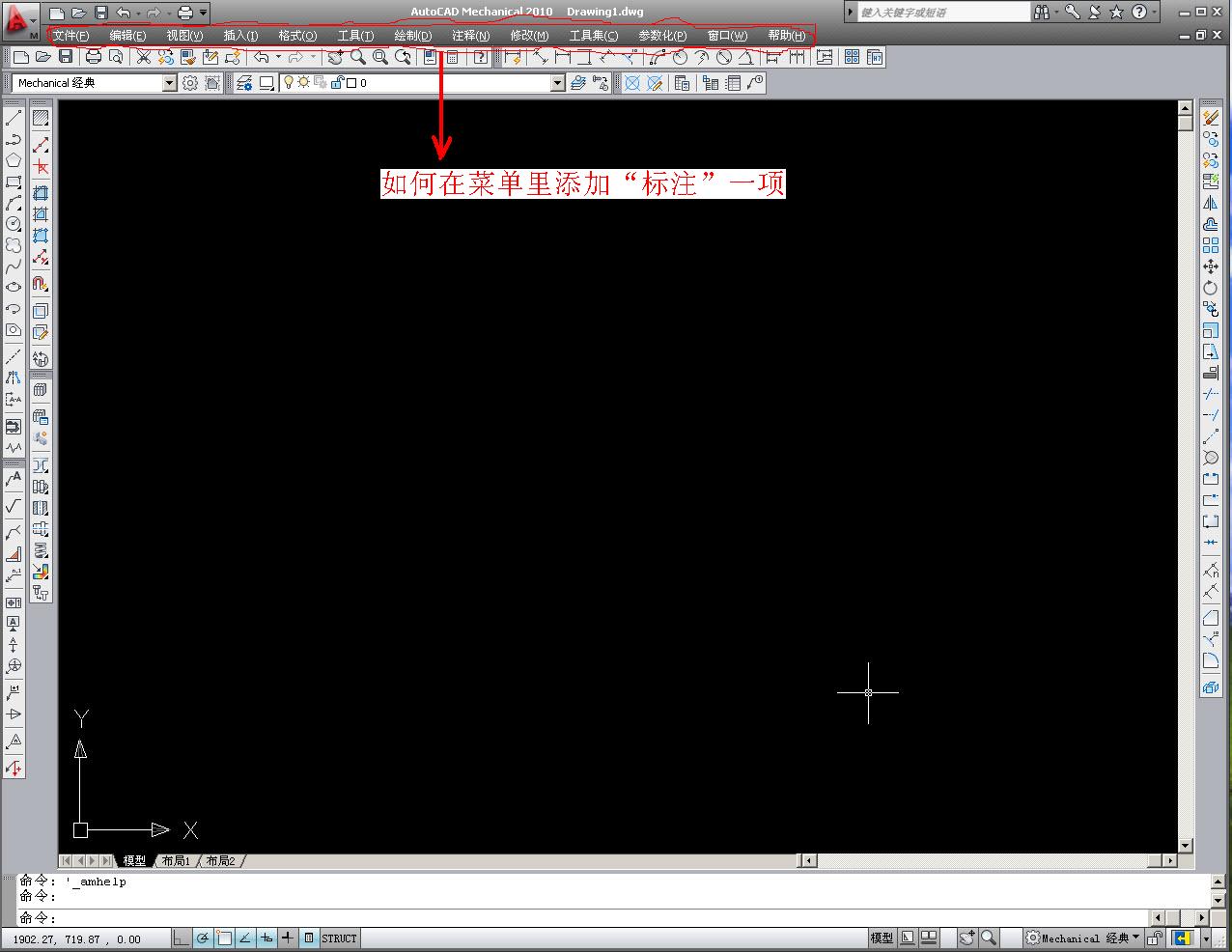This screenshot has width=1232, height=952.
Task: Open the 修改(M) menu
Action: (529, 36)
